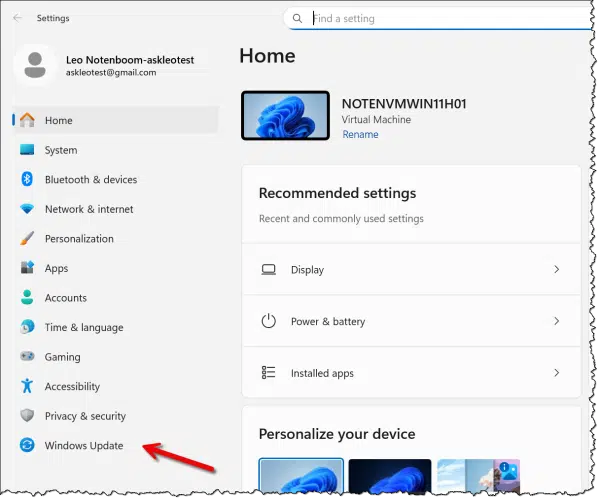
Task: Select the dark bloom theme thumbnail
Action: click(390, 476)
